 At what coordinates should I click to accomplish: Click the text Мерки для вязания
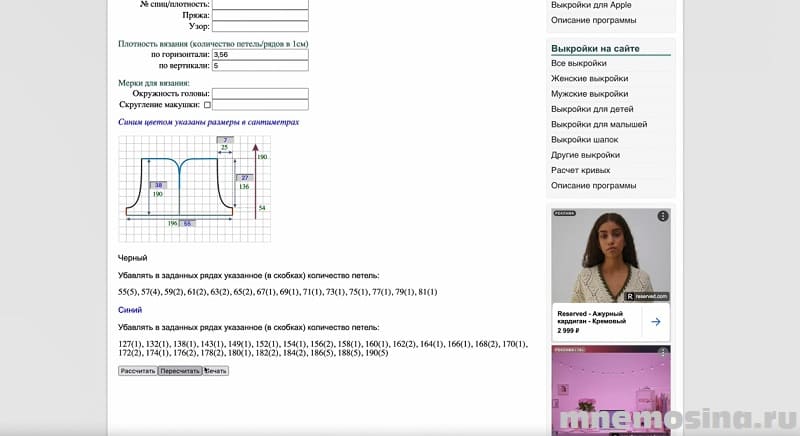click(x=154, y=83)
